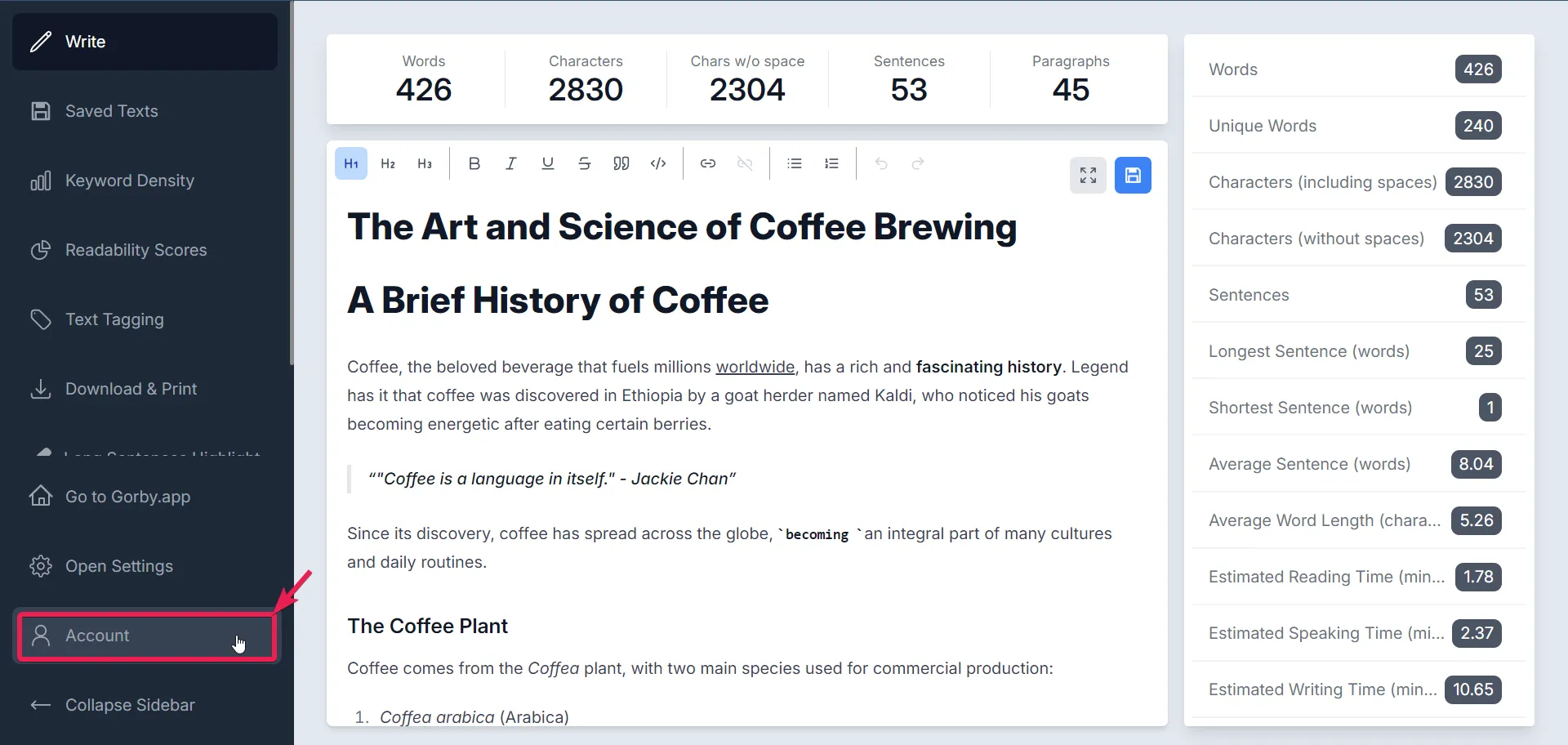
Task: Create a numbered list
Action: click(831, 163)
